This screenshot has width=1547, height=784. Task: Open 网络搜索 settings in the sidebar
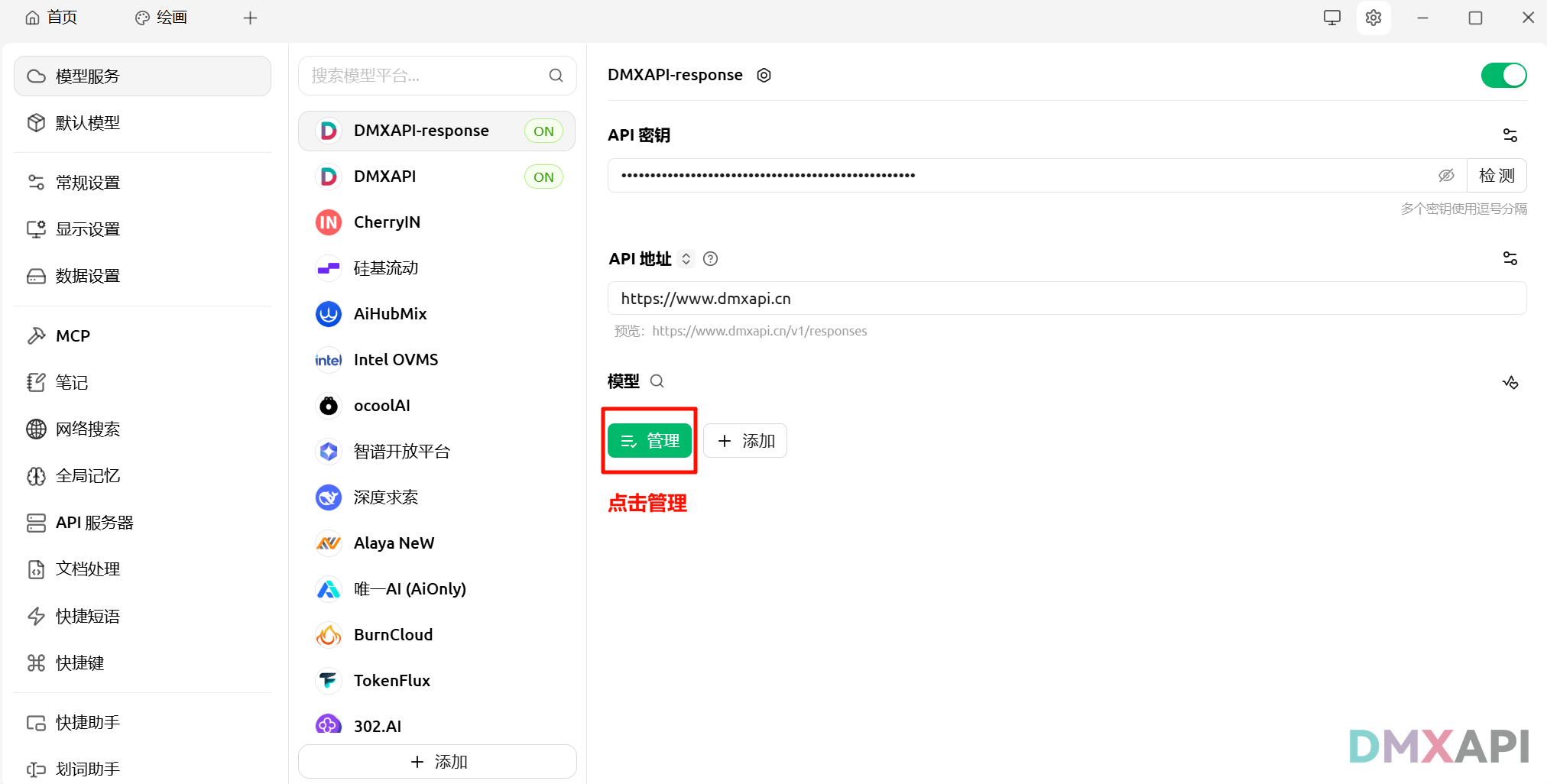pos(88,429)
